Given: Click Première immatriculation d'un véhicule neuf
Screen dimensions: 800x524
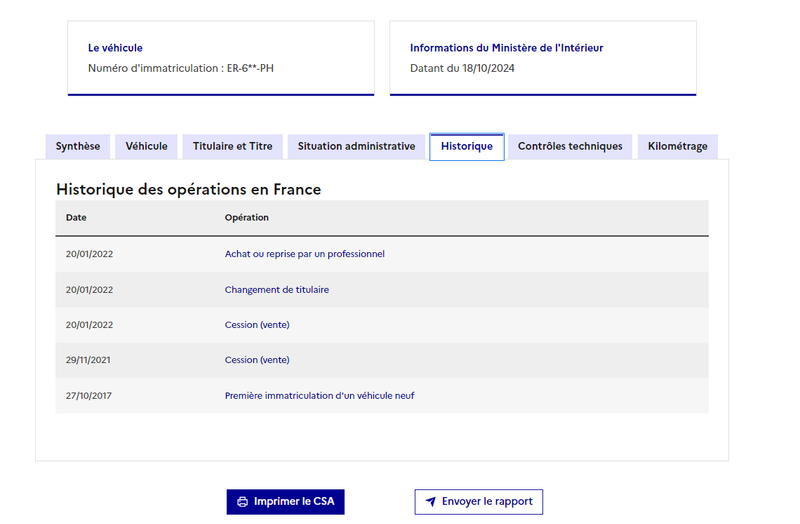Looking at the screenshot, I should click(319, 396).
